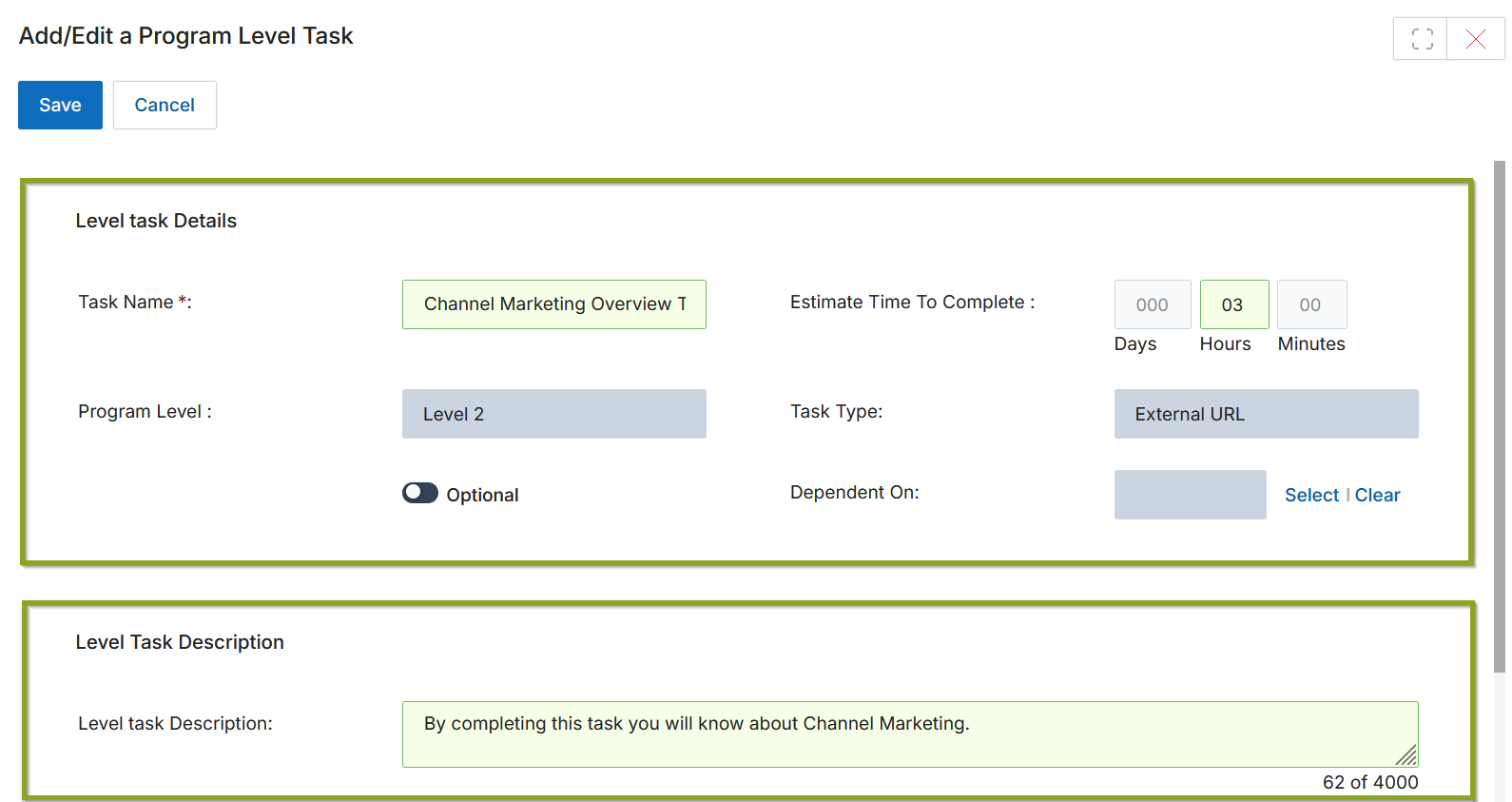Image resolution: width=1512 pixels, height=802 pixels.
Task: Click the Save button
Action: tap(60, 105)
